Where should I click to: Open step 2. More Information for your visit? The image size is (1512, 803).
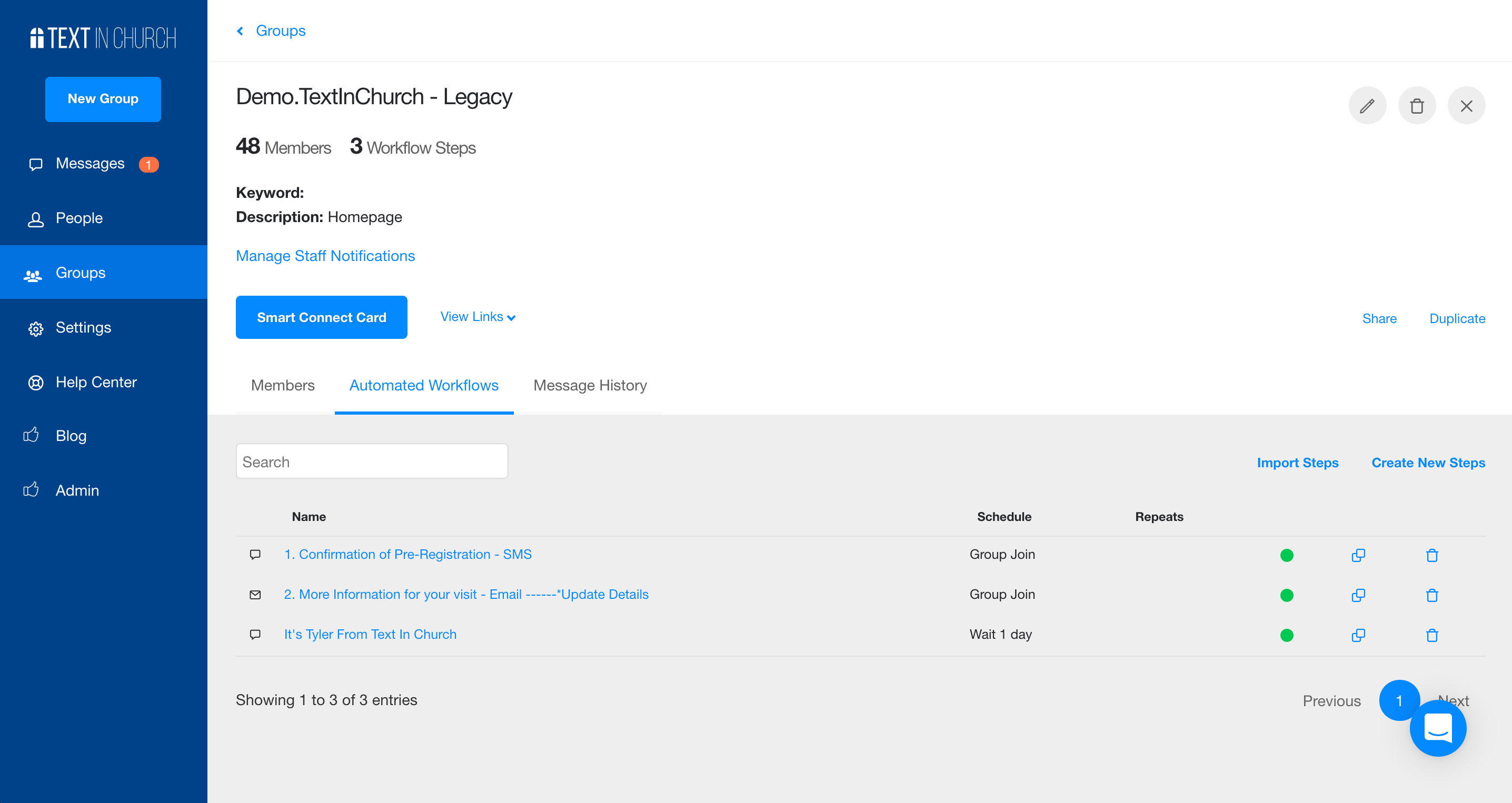point(466,595)
